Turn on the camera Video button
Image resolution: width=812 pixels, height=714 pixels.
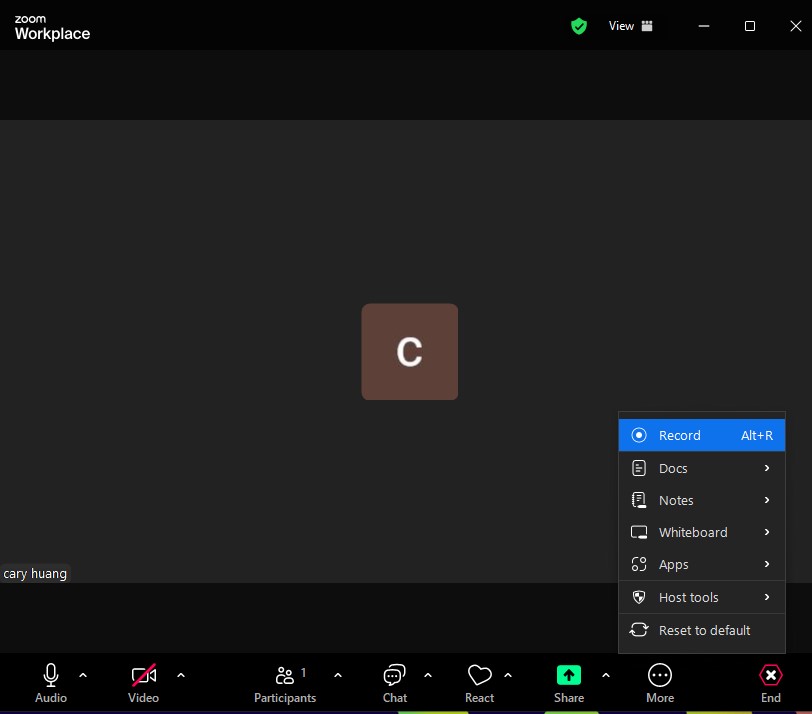[144, 675]
